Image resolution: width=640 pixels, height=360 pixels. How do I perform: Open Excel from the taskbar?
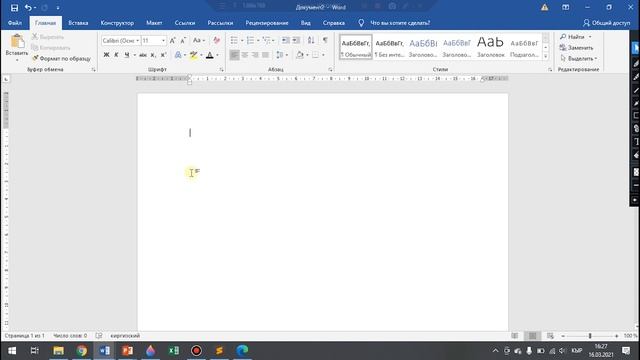tap(173, 351)
